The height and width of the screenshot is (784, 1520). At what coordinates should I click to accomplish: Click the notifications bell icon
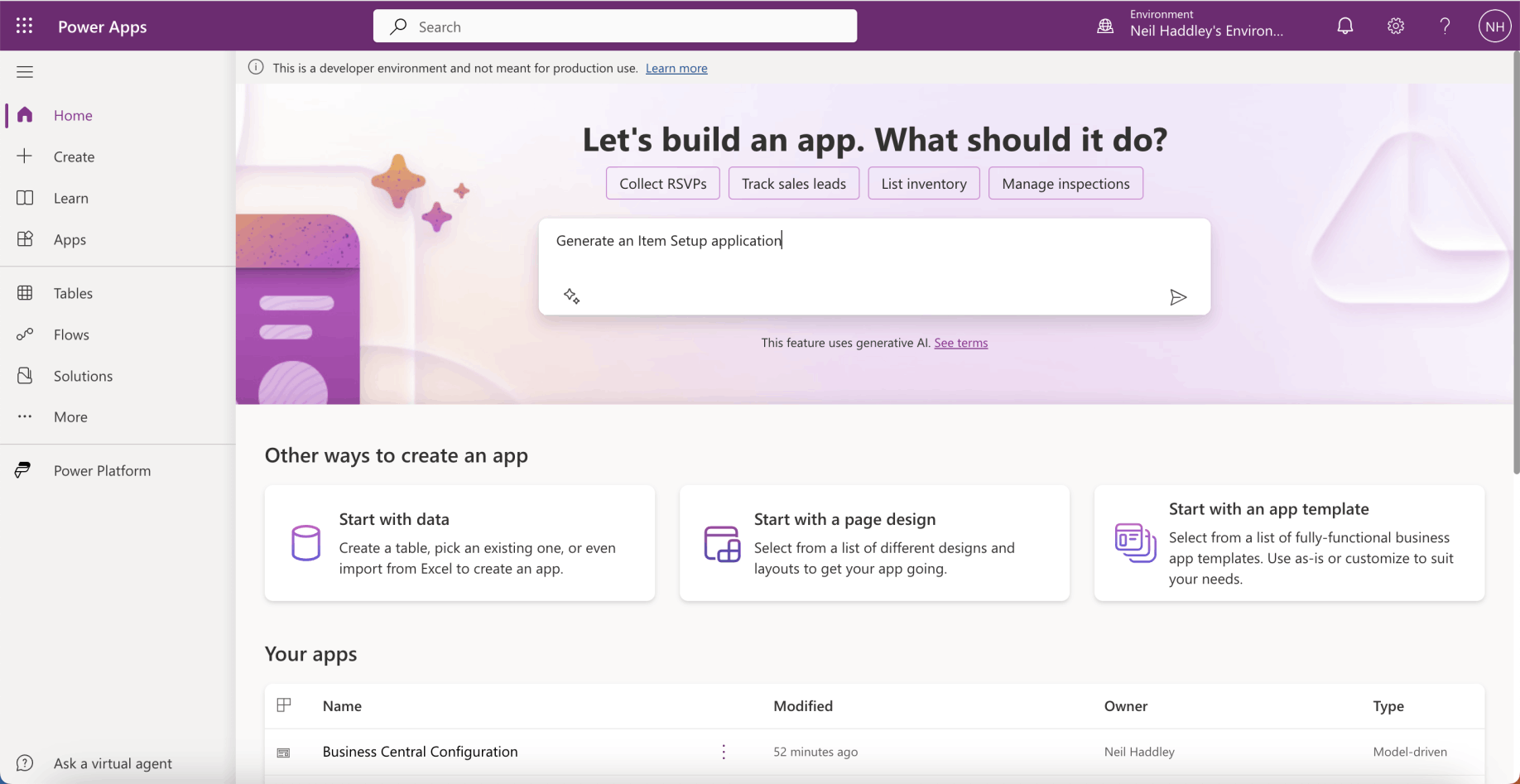(x=1345, y=26)
